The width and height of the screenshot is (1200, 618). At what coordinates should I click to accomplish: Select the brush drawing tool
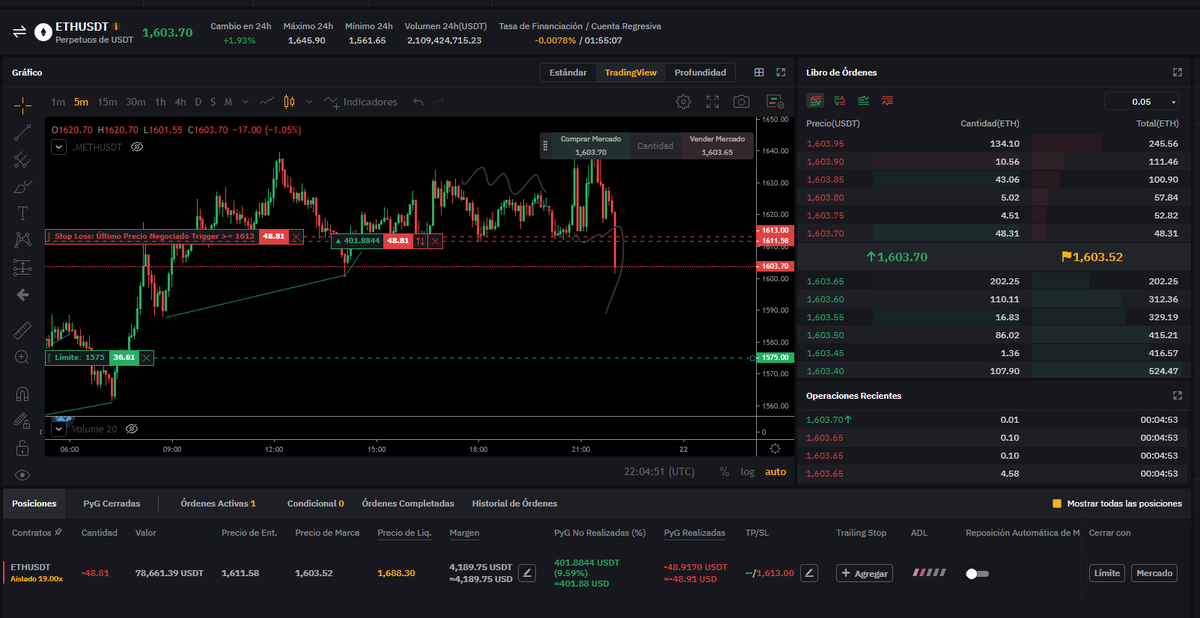(x=23, y=186)
